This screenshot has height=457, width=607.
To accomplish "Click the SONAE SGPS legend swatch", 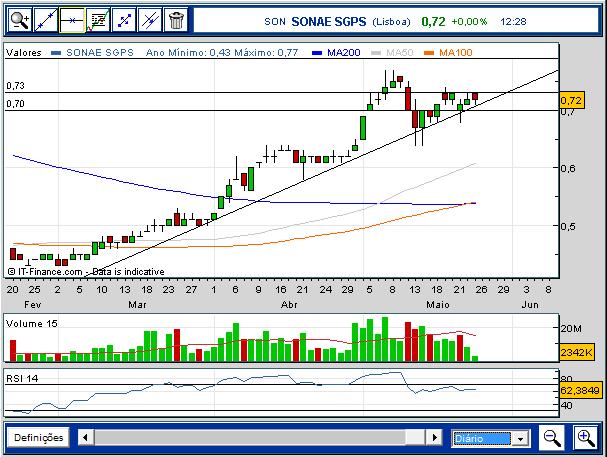I will point(56,53).
